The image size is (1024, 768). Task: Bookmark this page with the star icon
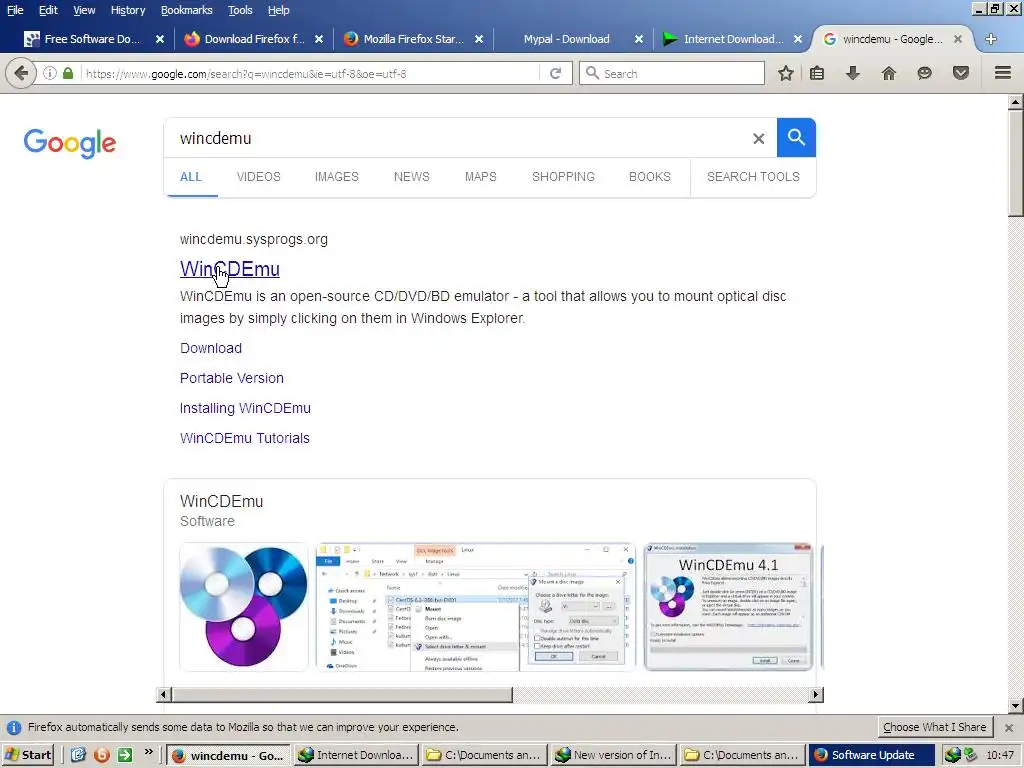(x=786, y=73)
